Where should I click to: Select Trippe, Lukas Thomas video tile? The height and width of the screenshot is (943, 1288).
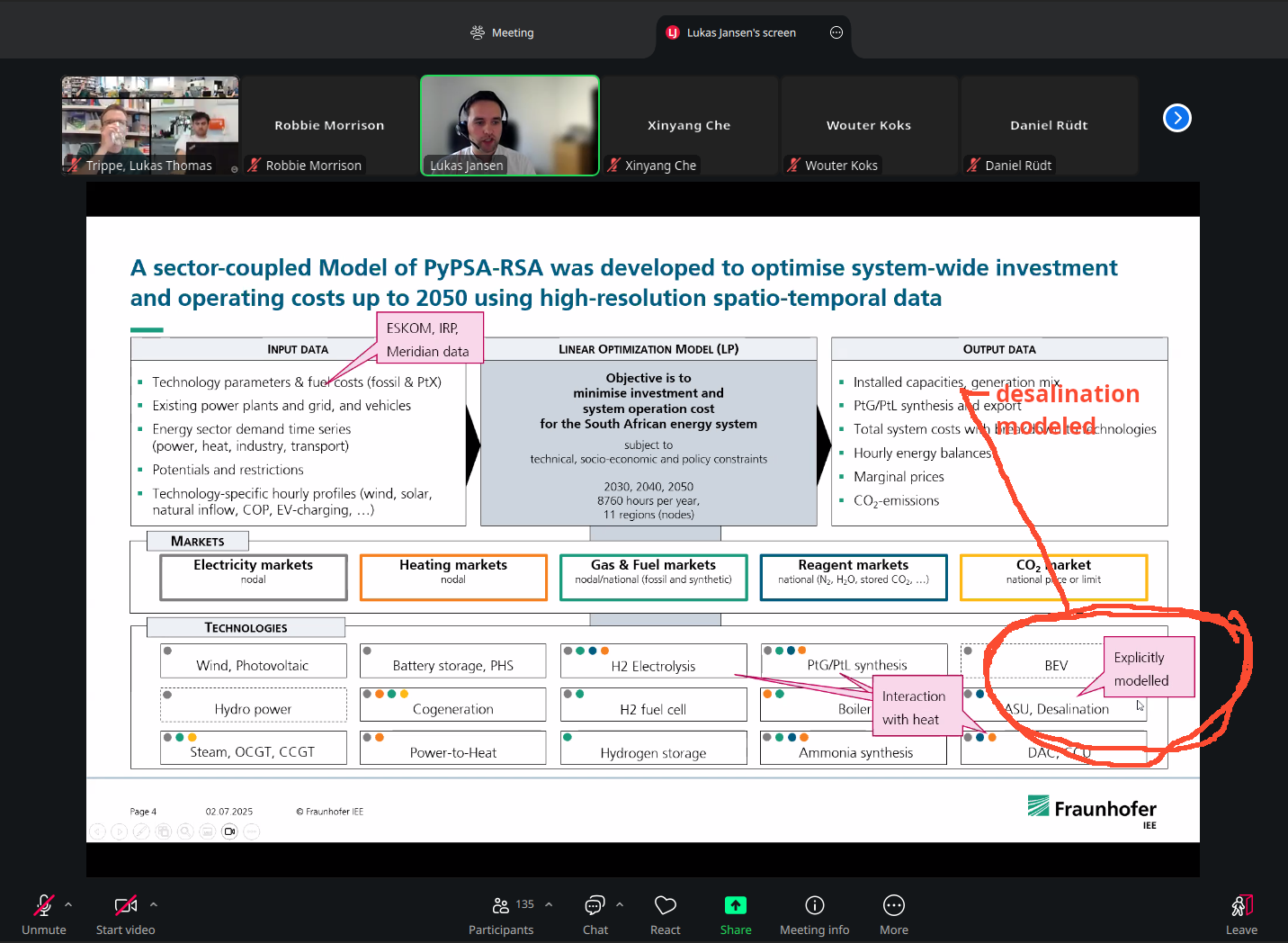tap(150, 125)
